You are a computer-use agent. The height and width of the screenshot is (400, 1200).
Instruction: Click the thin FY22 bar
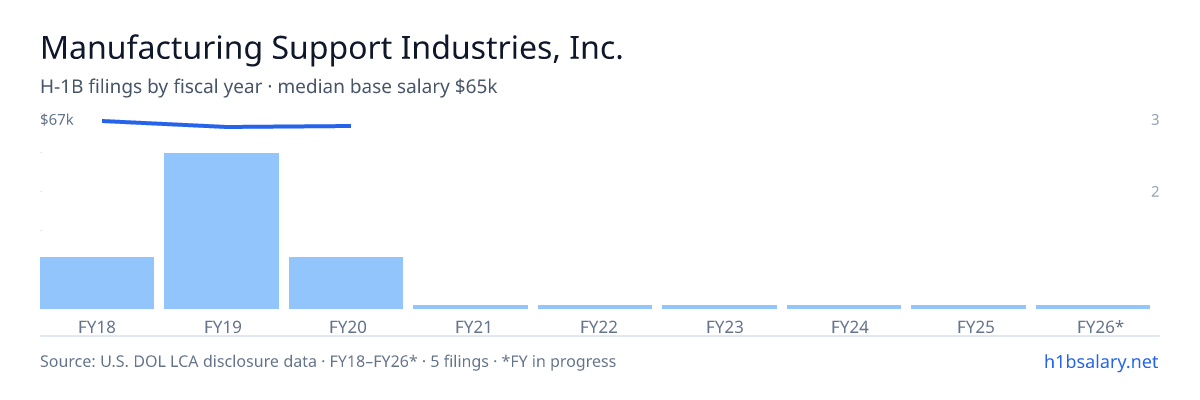point(595,307)
